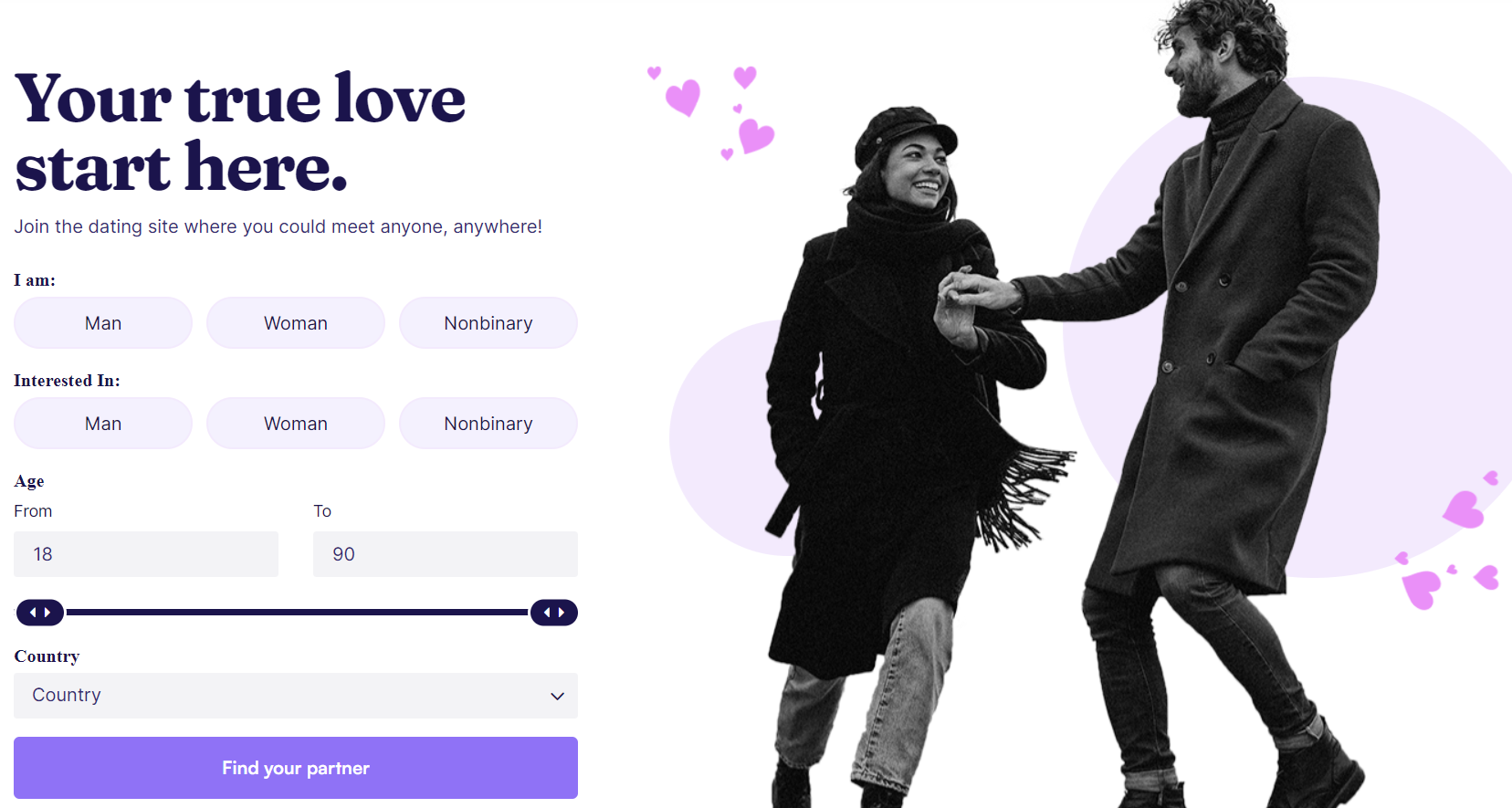The width and height of the screenshot is (1512, 808).
Task: Choose Nonbinary under Interested In
Action: (488, 424)
